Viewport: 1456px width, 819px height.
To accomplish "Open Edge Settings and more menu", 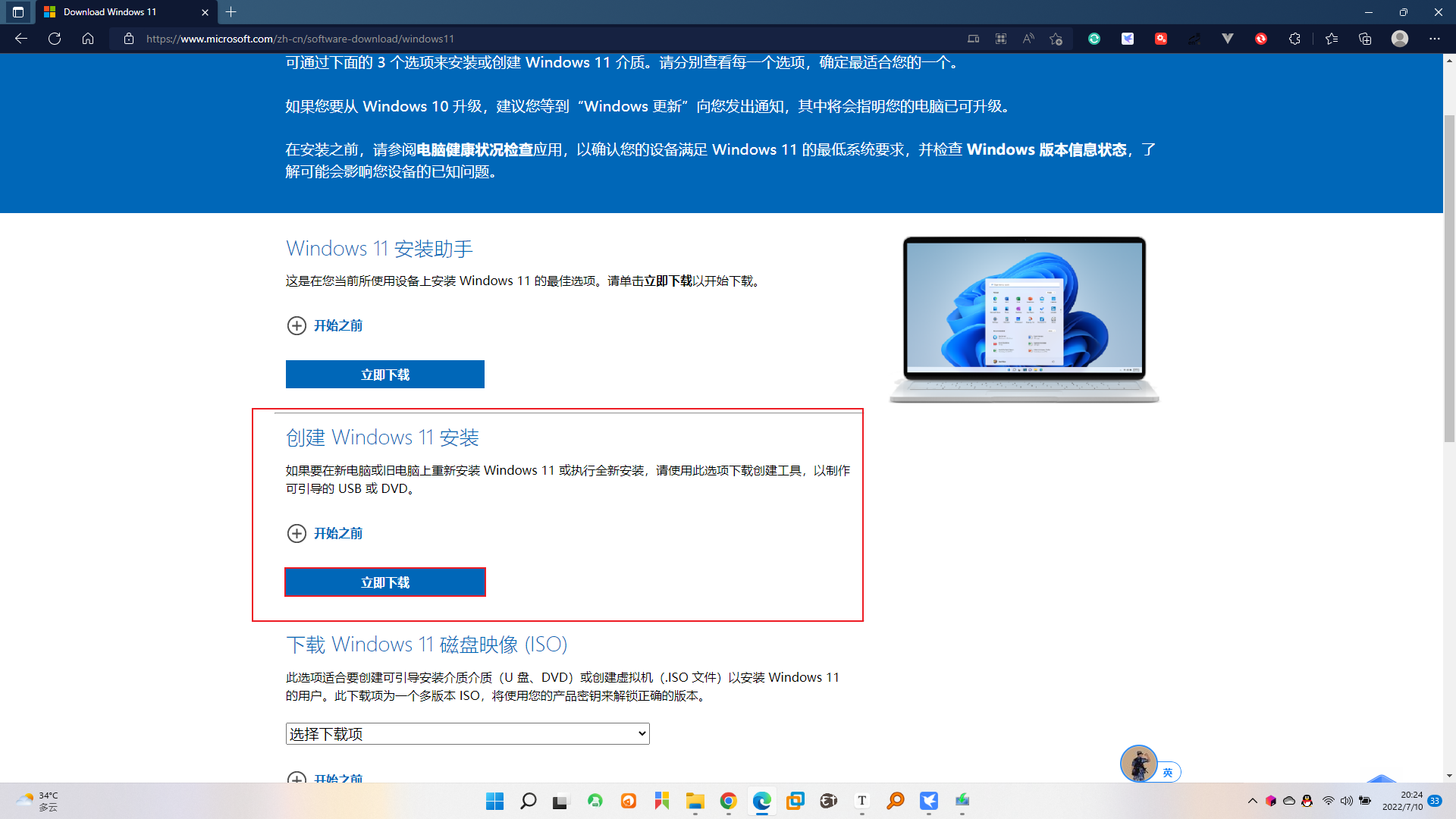I will [x=1434, y=39].
